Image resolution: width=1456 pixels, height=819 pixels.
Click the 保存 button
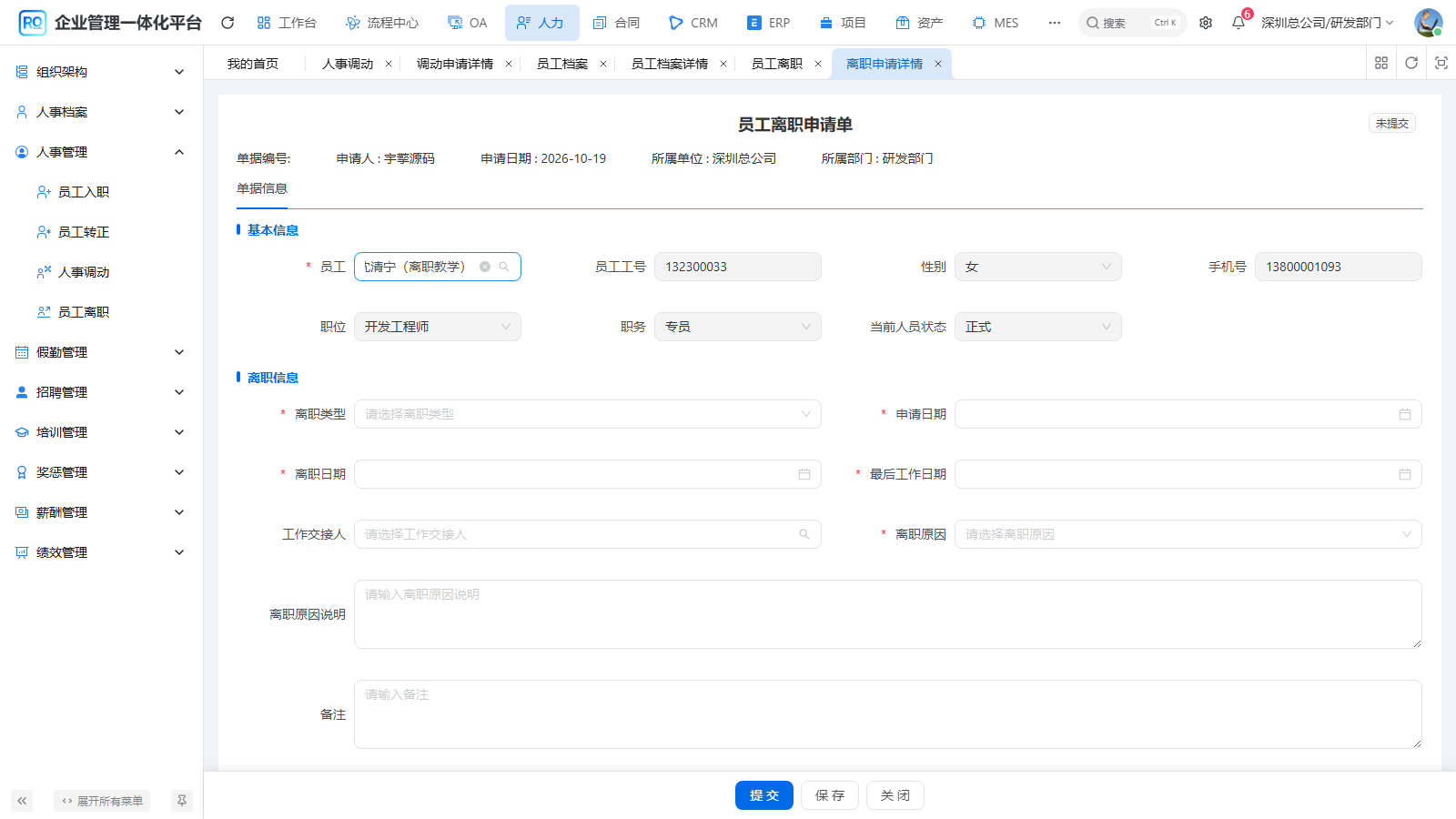coord(830,795)
